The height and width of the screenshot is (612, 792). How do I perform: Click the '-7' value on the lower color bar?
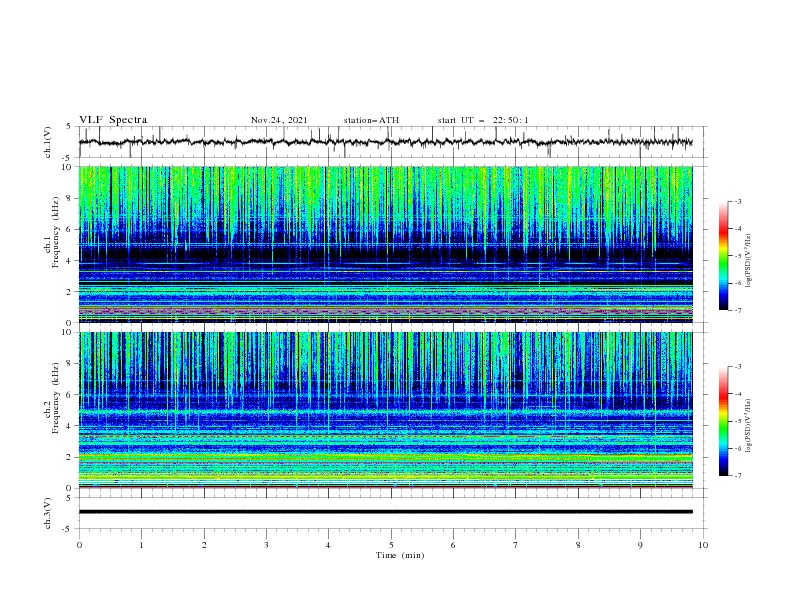(737, 476)
